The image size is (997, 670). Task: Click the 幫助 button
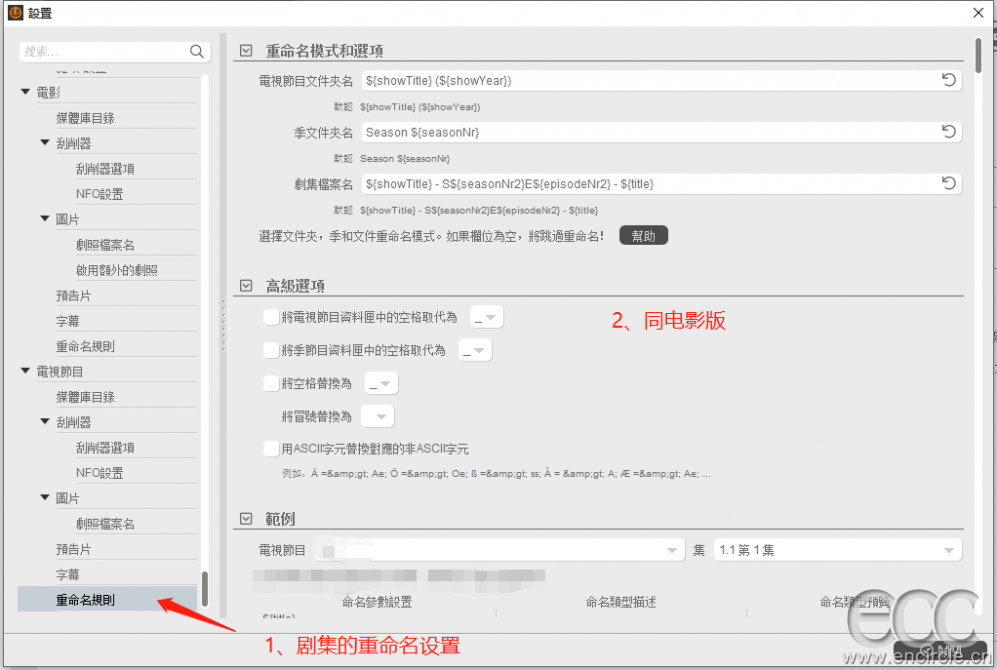click(x=643, y=236)
